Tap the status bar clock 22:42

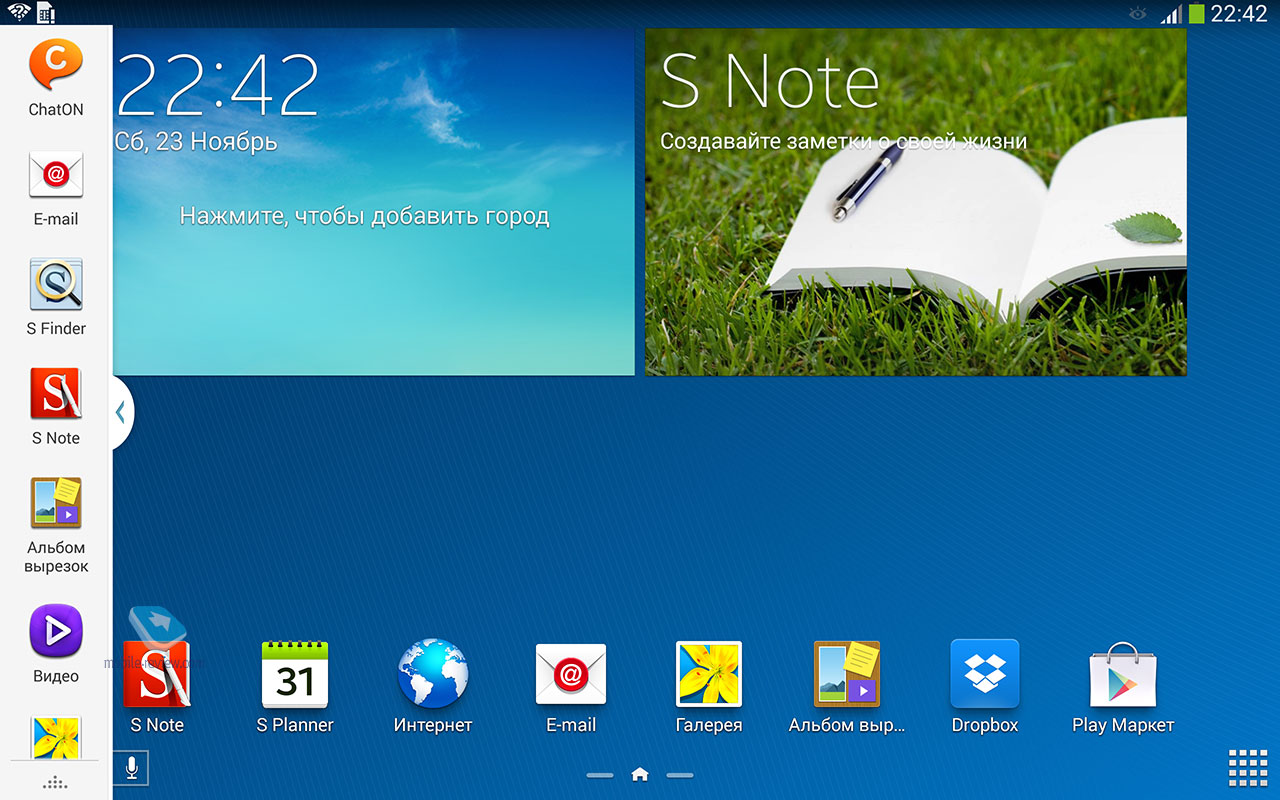[1239, 13]
